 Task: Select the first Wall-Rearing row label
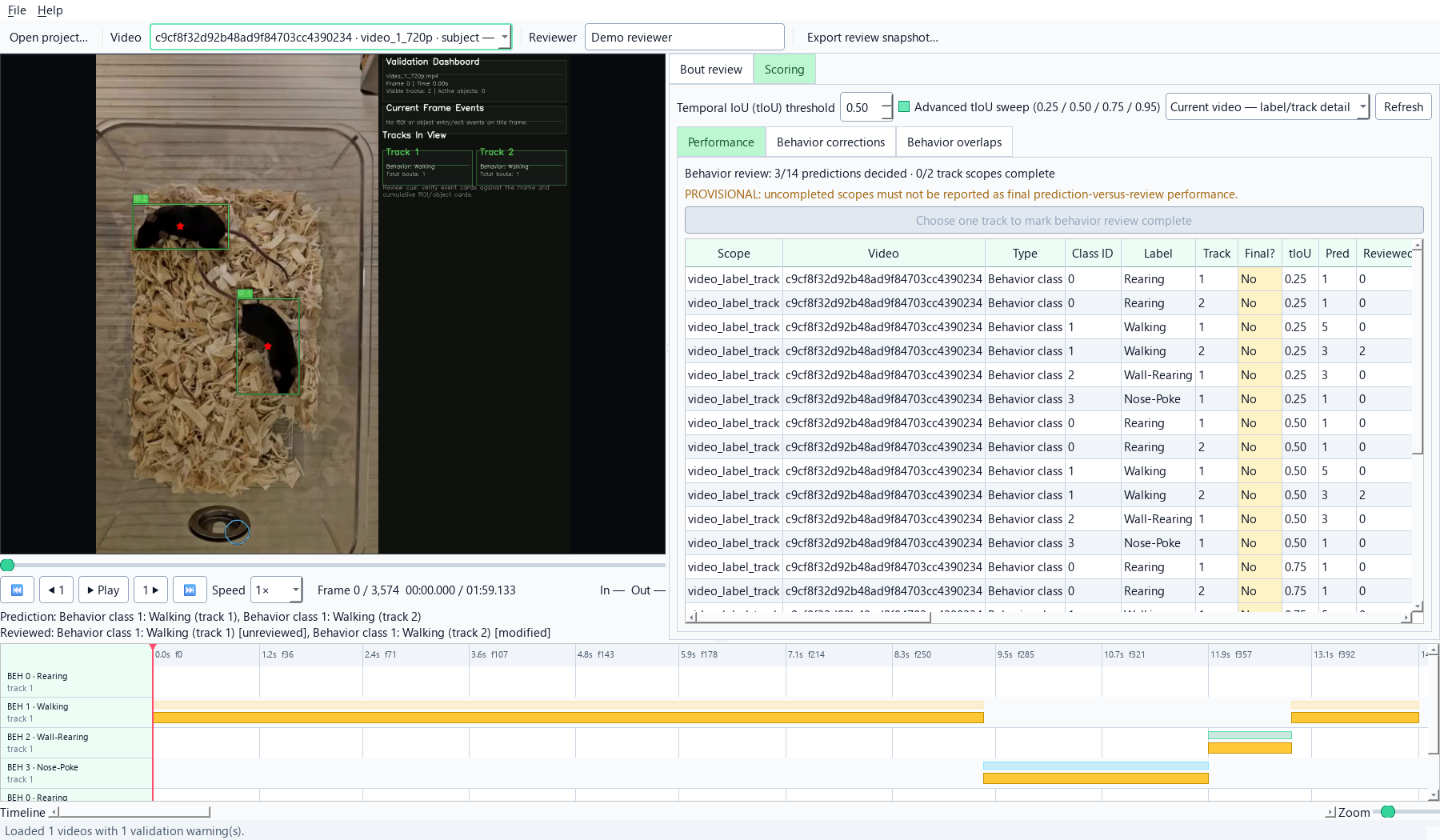[x=1158, y=374]
